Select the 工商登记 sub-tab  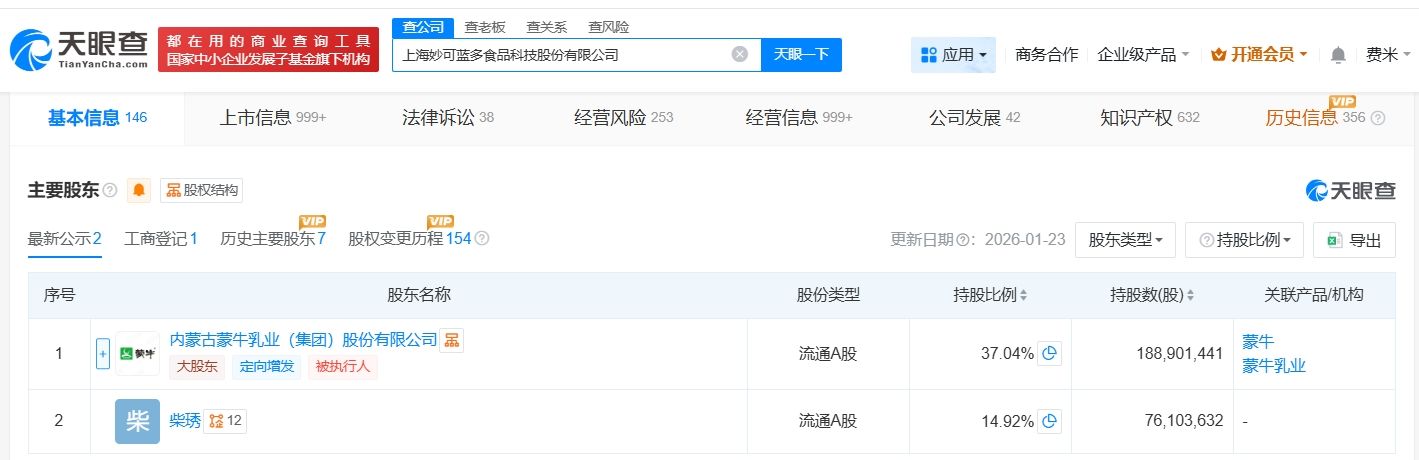click(x=160, y=239)
